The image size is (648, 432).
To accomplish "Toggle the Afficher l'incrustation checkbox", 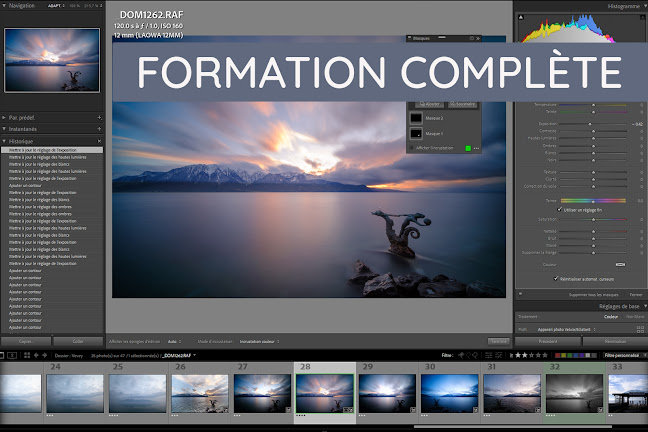I will (x=411, y=148).
